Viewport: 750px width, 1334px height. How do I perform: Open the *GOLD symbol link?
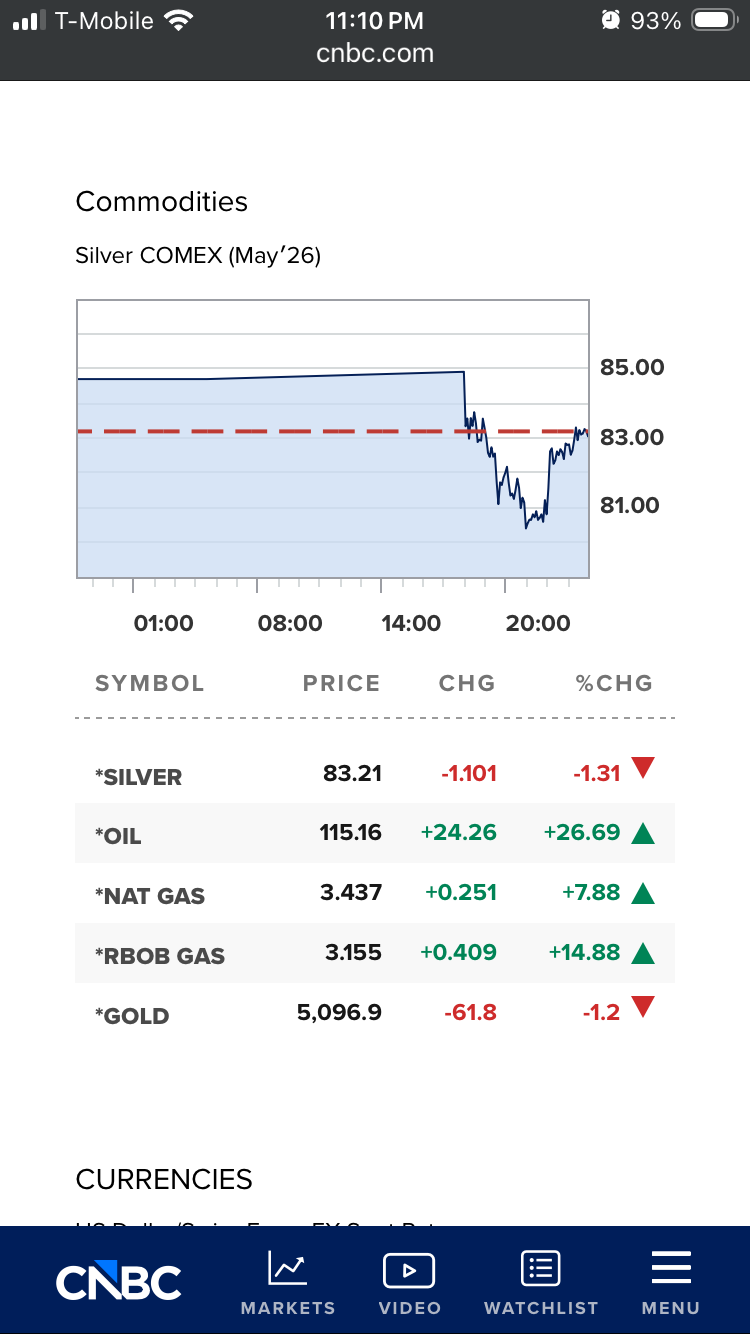pyautogui.click(x=132, y=1016)
